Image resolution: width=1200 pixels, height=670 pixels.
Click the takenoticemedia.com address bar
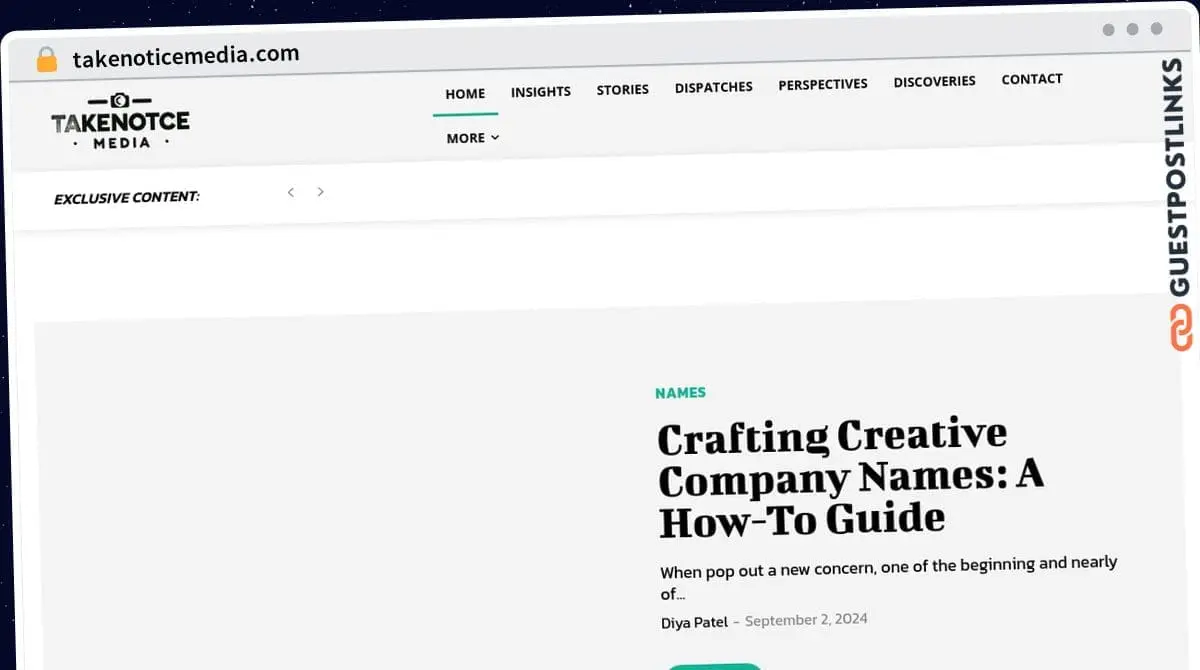tap(186, 56)
